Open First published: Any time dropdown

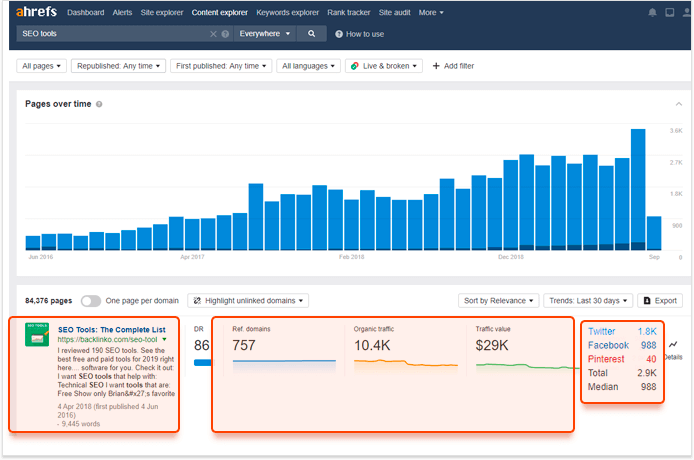[x=221, y=66]
